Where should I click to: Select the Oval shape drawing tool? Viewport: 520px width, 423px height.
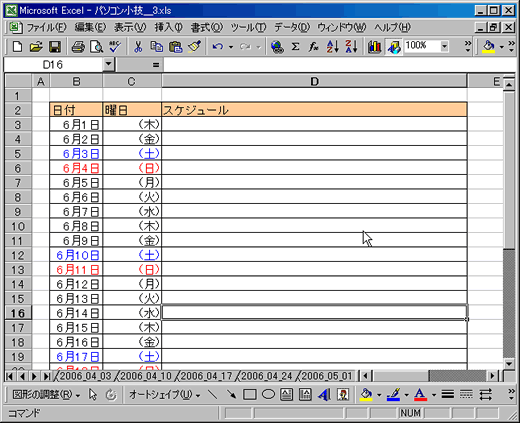pyautogui.click(x=268, y=395)
